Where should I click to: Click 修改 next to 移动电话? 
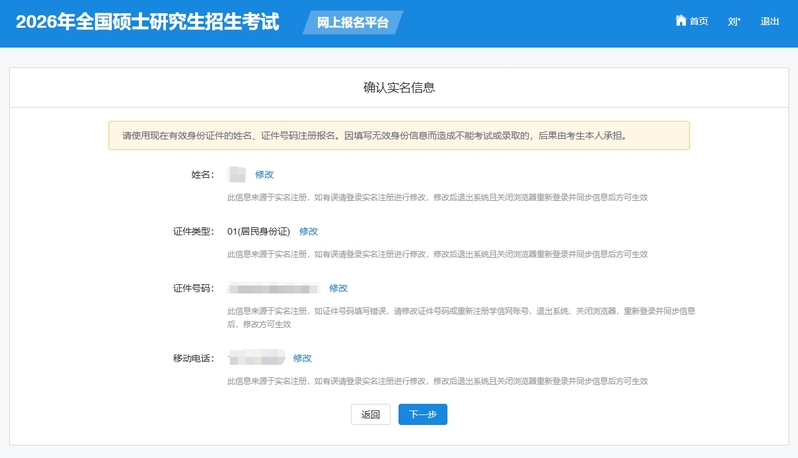coord(302,358)
